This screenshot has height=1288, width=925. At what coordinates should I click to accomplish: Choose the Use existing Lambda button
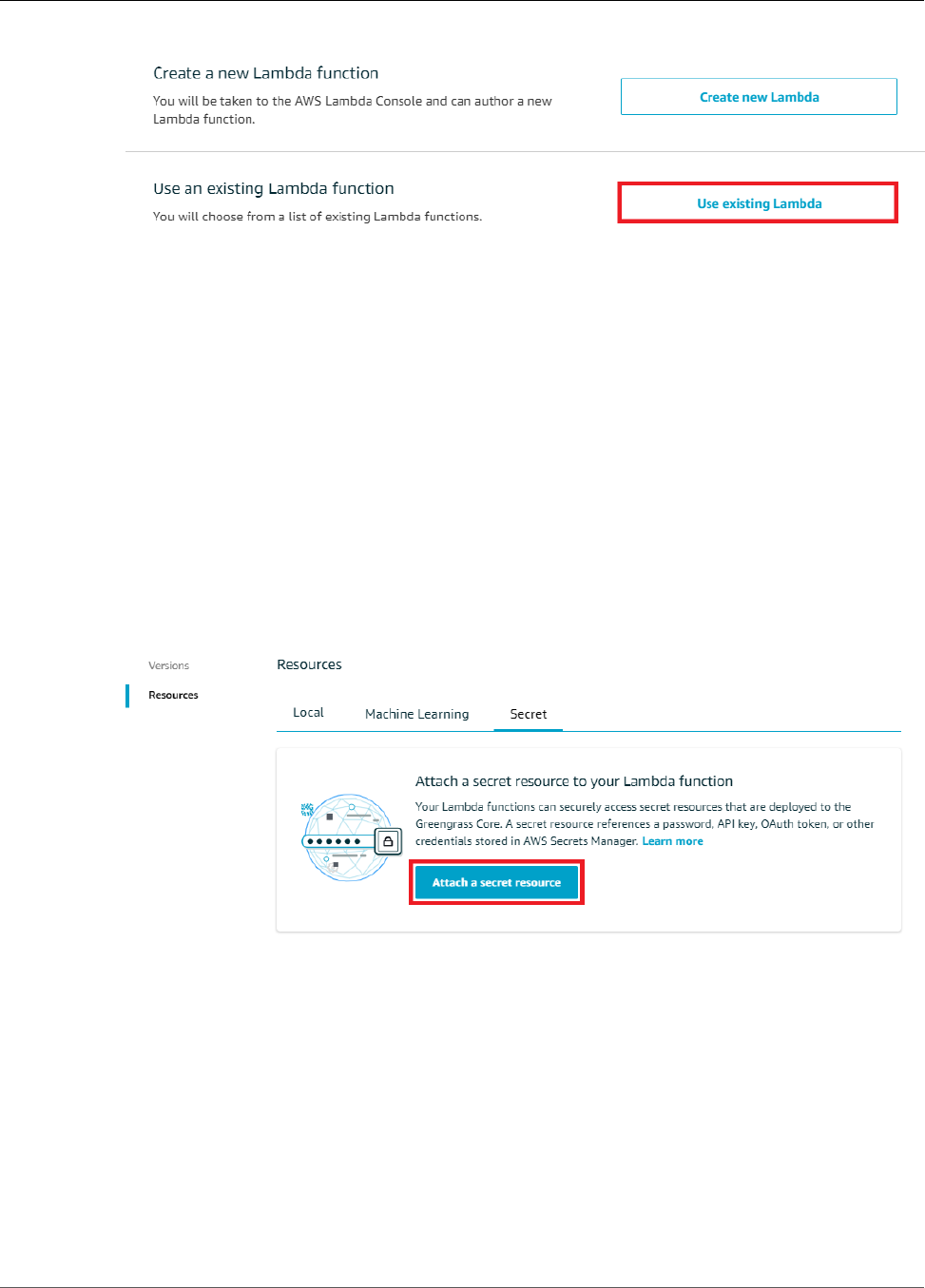click(x=759, y=203)
